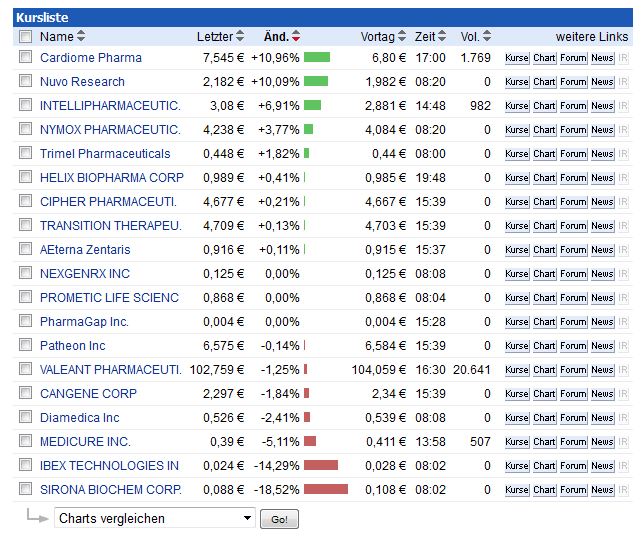Open the HELIX BIOPHARMA CORP link
644x540 pixels.
pyautogui.click(x=112, y=178)
